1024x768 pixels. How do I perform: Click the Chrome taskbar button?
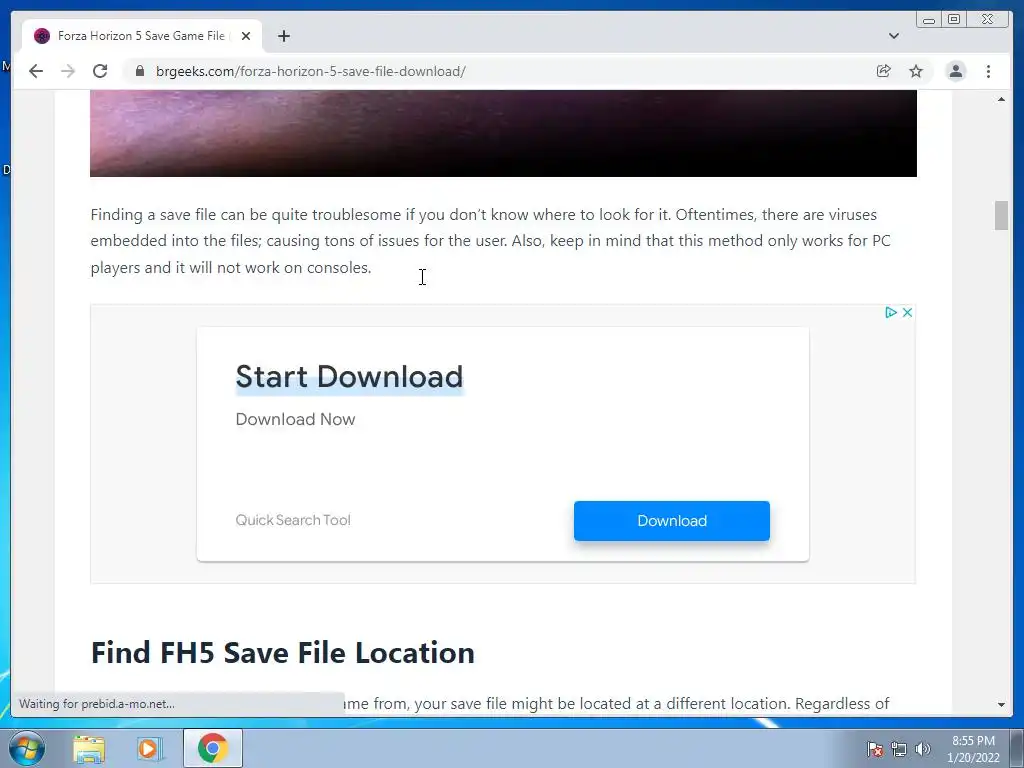tap(213, 748)
